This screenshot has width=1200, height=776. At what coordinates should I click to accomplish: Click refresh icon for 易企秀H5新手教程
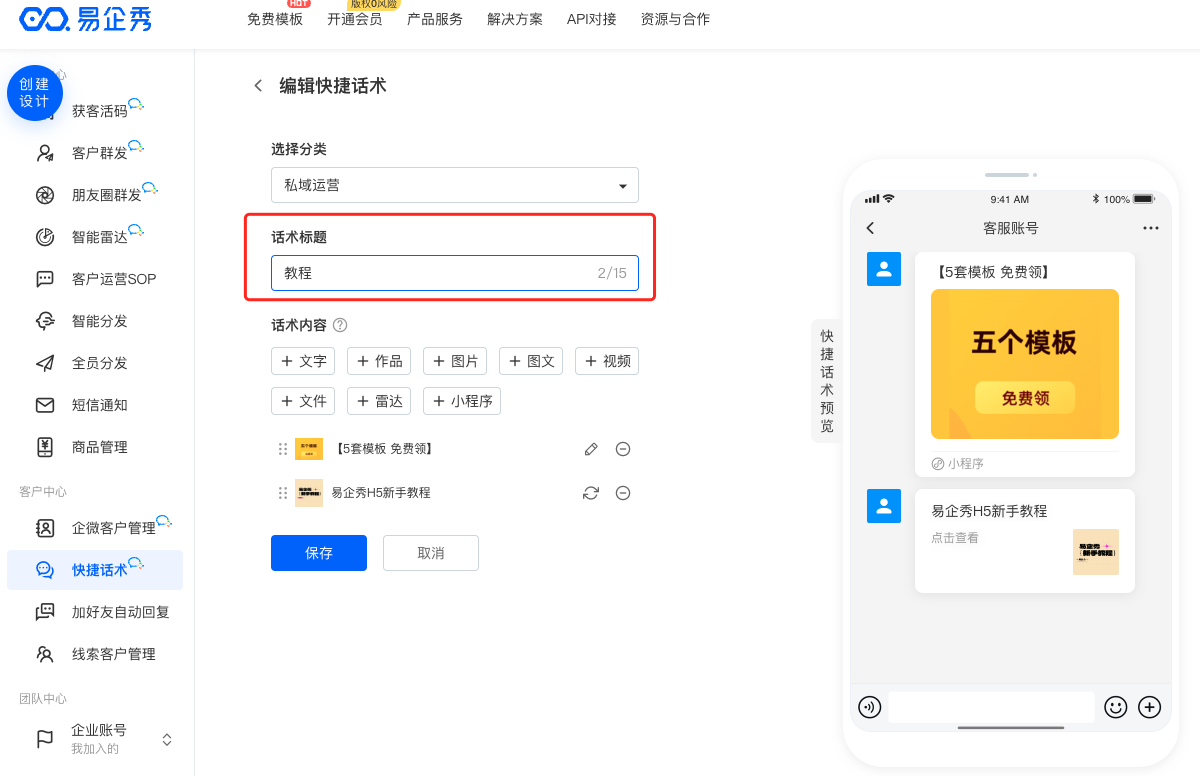[x=591, y=493]
